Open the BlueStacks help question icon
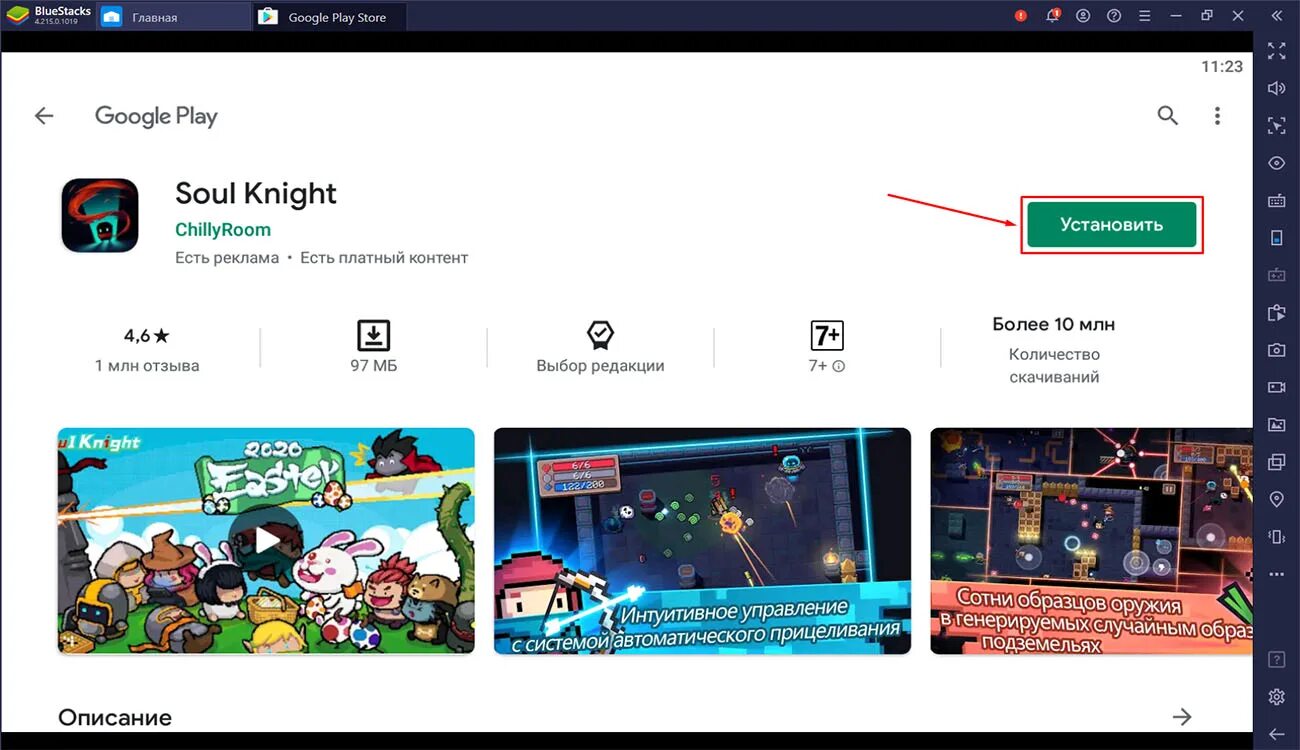Screen dimensions: 1300x750 (1114, 16)
